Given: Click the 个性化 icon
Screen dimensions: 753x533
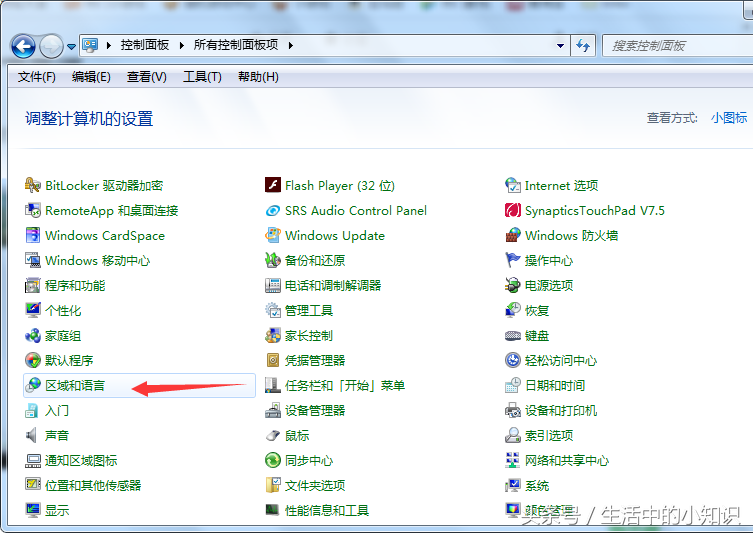Looking at the screenshot, I should tap(33, 310).
